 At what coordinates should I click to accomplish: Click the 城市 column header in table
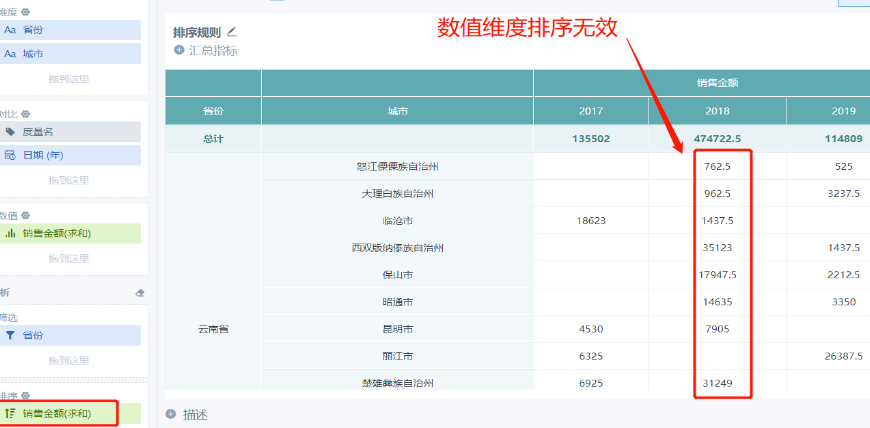(397, 111)
